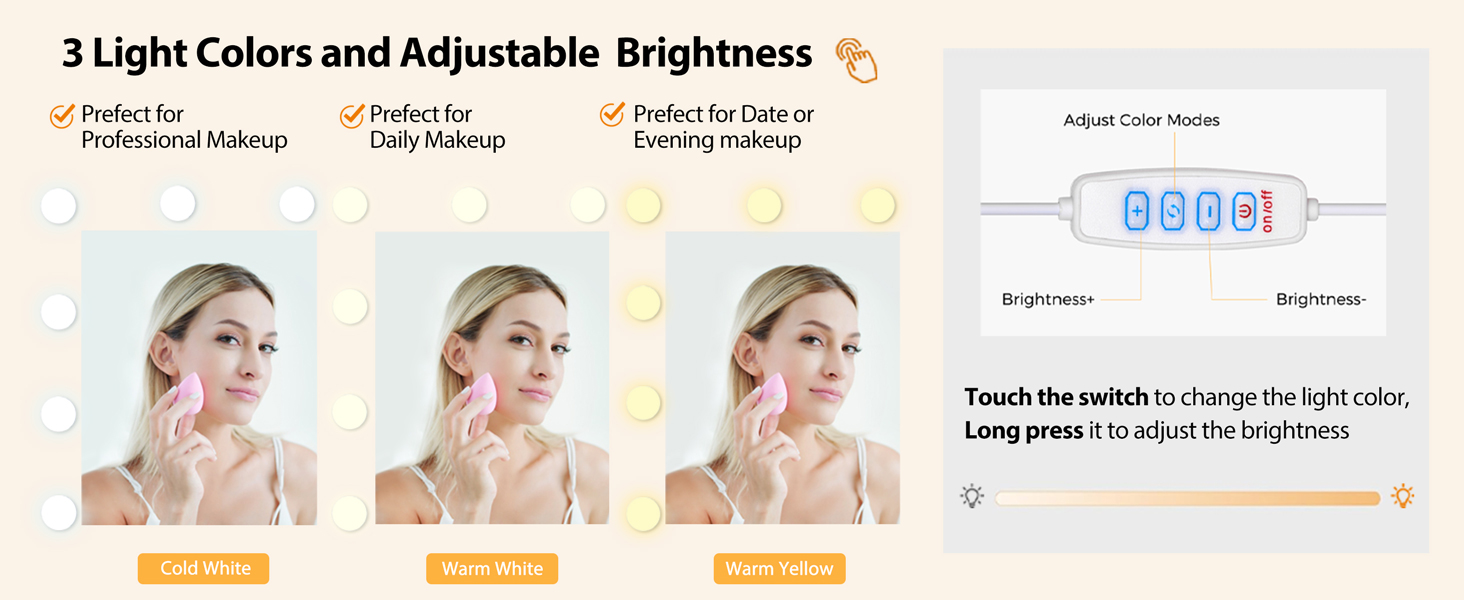Open the Warm Yellow mirror photo
The image size is (1464, 600).
(x=782, y=379)
